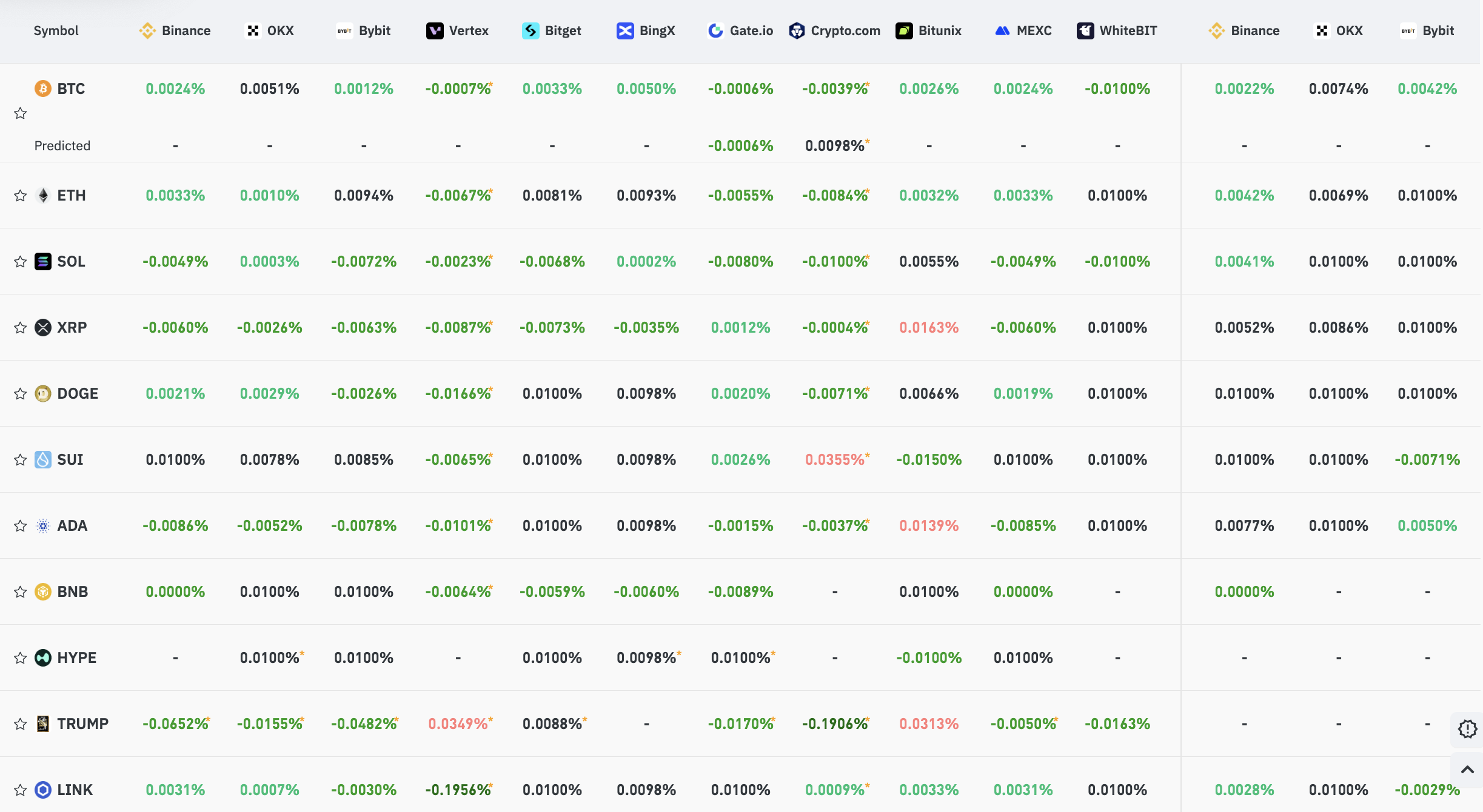Click the LINK coin icon
The image size is (1483, 812).
coord(43,790)
